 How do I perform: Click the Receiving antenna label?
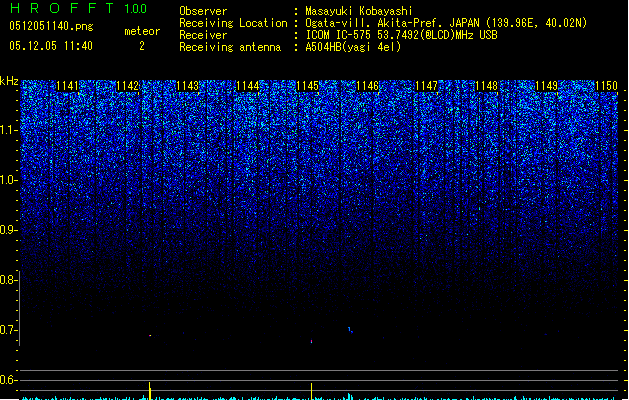230,47
